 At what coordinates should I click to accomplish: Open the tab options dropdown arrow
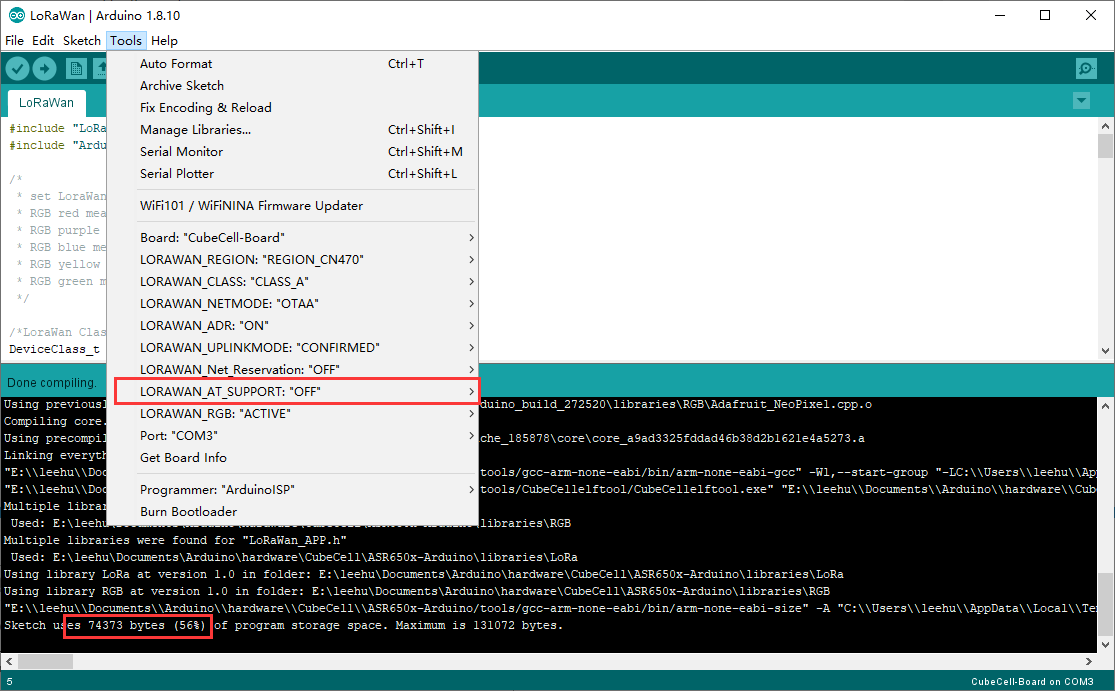click(1081, 101)
